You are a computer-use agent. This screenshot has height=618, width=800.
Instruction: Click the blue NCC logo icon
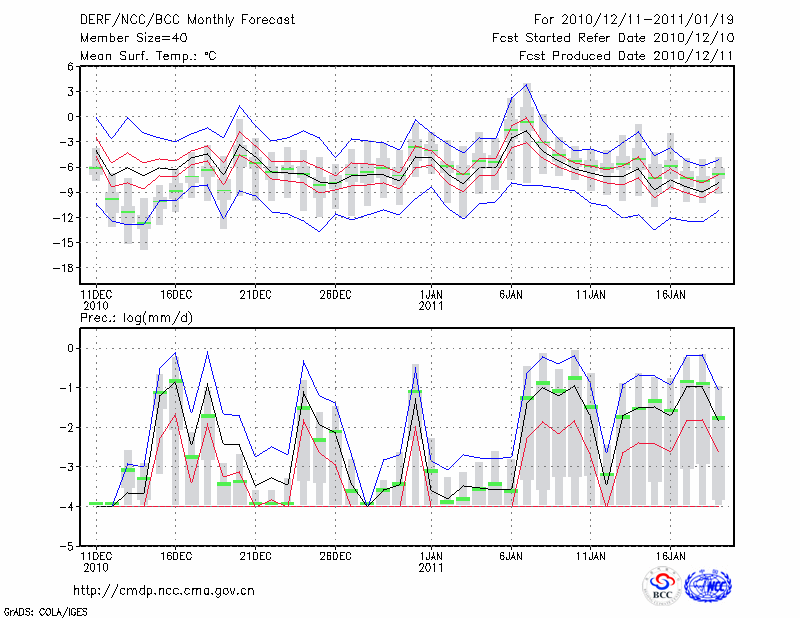click(707, 585)
